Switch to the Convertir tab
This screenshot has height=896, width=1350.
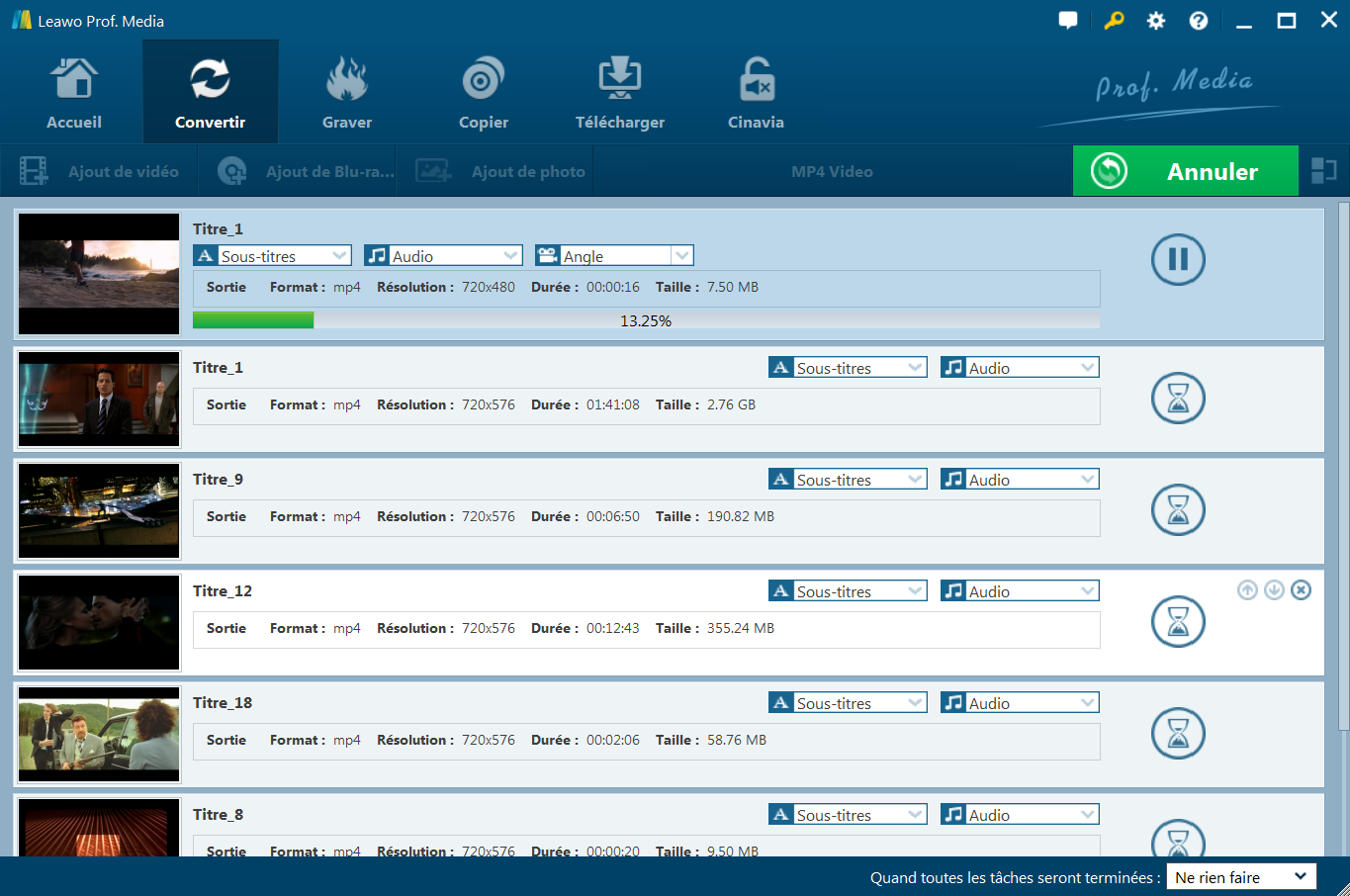[x=211, y=93]
